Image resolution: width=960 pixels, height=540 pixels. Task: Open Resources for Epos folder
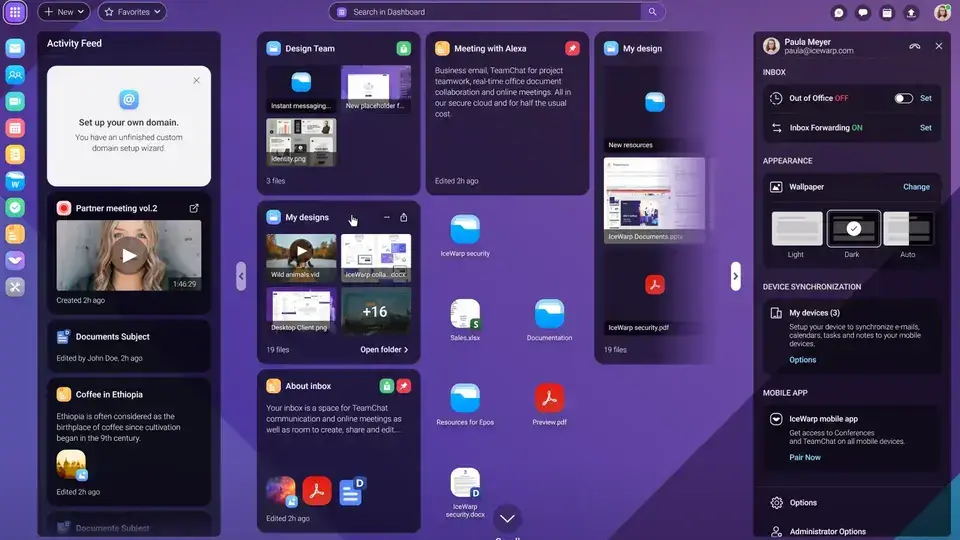(465, 399)
